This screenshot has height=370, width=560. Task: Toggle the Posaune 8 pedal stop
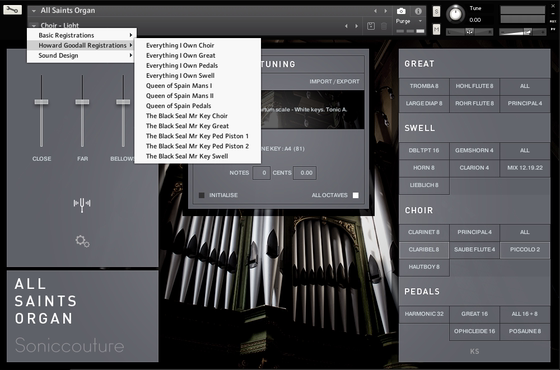[x=525, y=331]
